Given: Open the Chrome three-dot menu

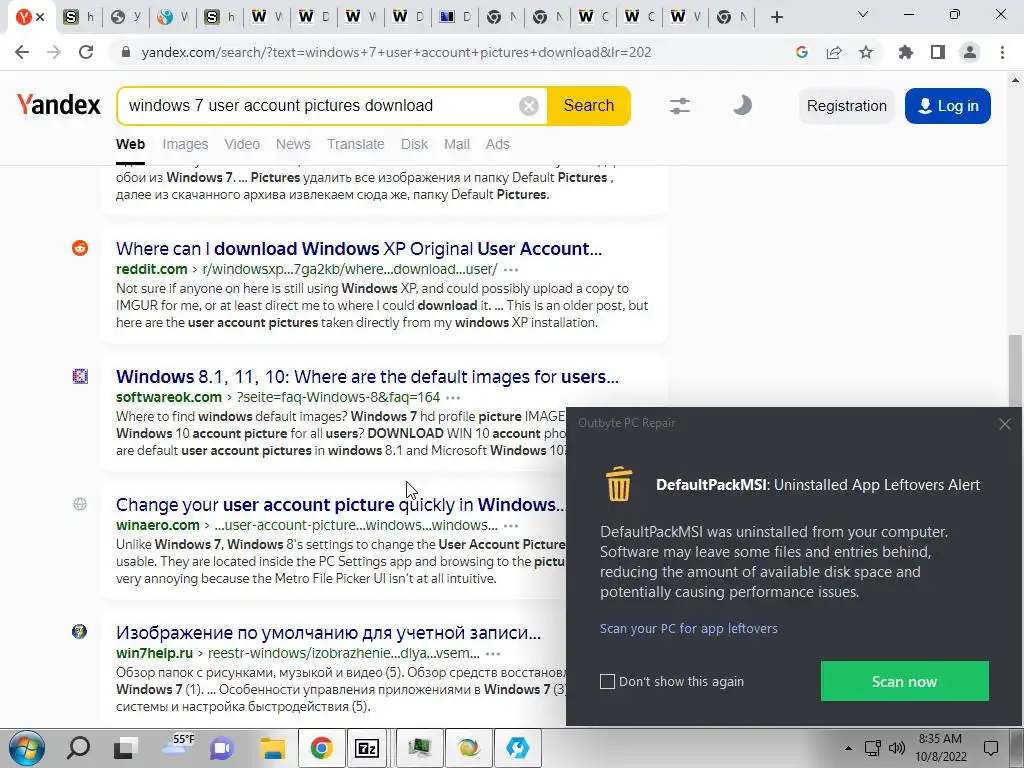Looking at the screenshot, I should click(x=1002, y=52).
